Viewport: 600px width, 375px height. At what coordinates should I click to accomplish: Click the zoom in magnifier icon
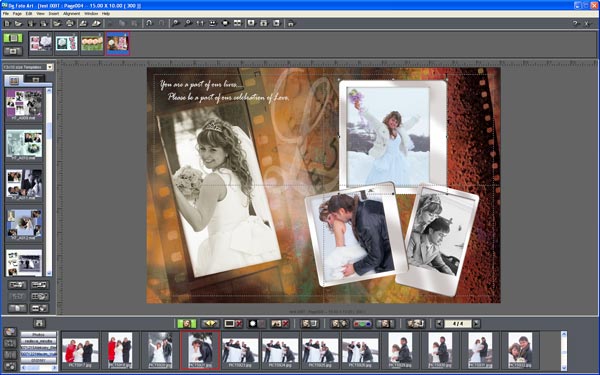175,23
